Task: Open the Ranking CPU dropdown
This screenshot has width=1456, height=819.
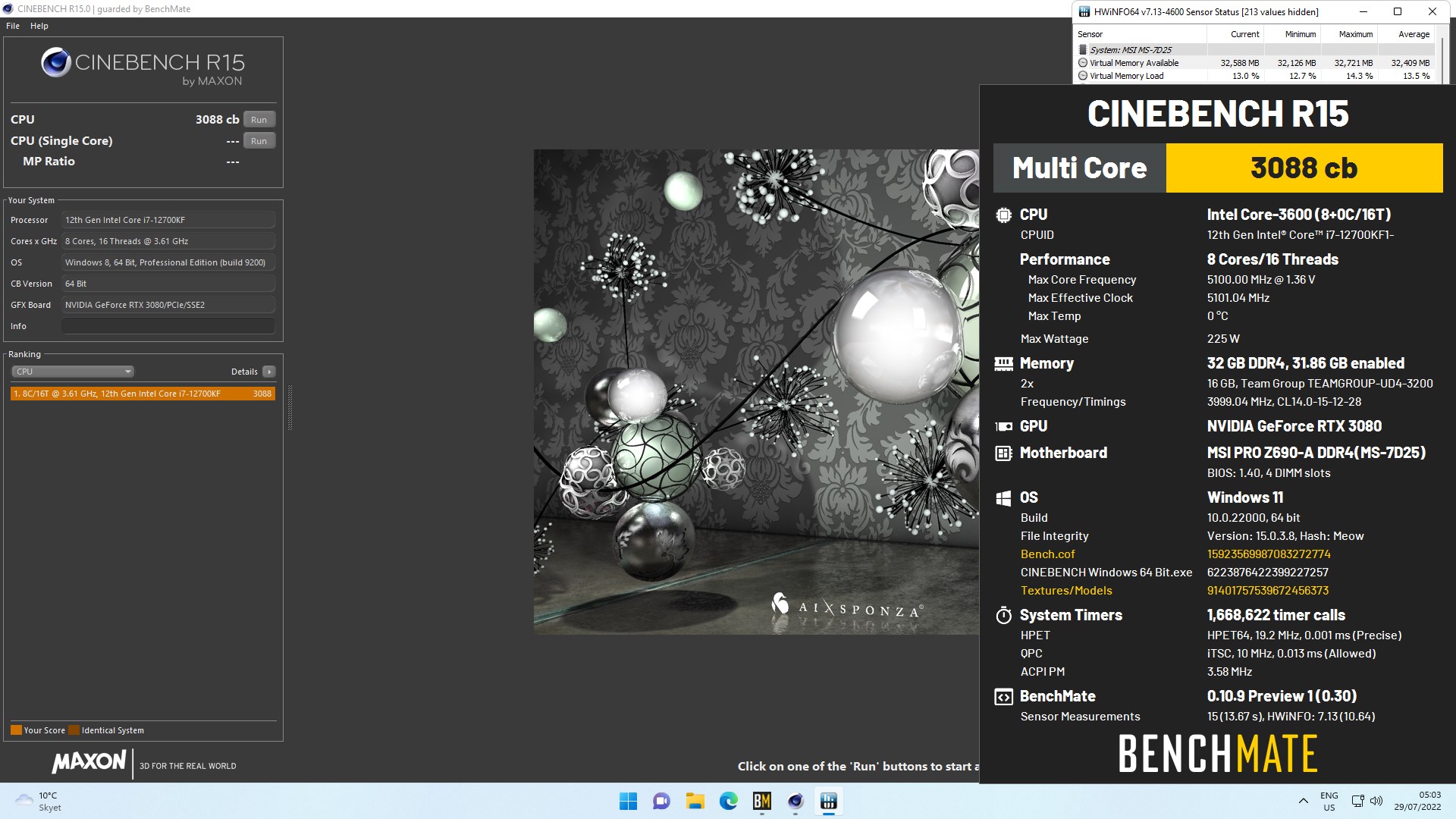Action: (x=73, y=372)
